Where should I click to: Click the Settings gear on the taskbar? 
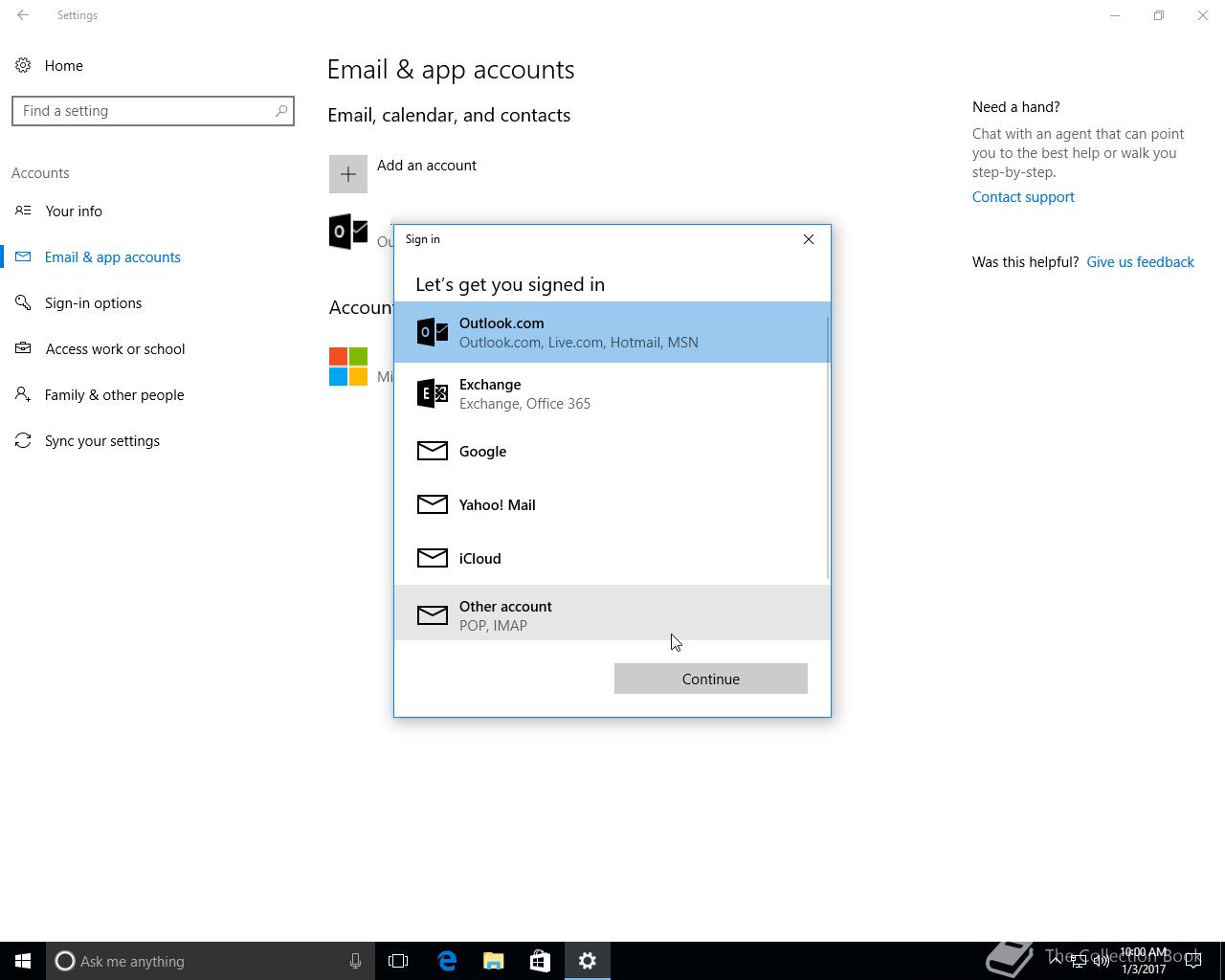(588, 961)
